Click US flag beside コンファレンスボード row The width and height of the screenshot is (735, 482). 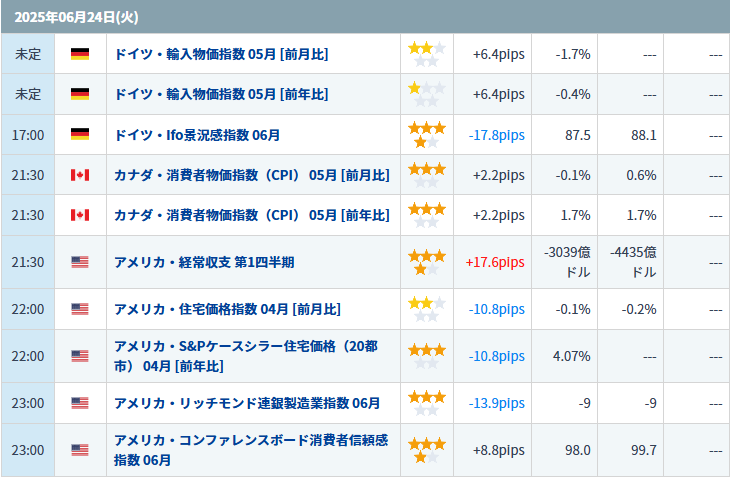pos(80,450)
